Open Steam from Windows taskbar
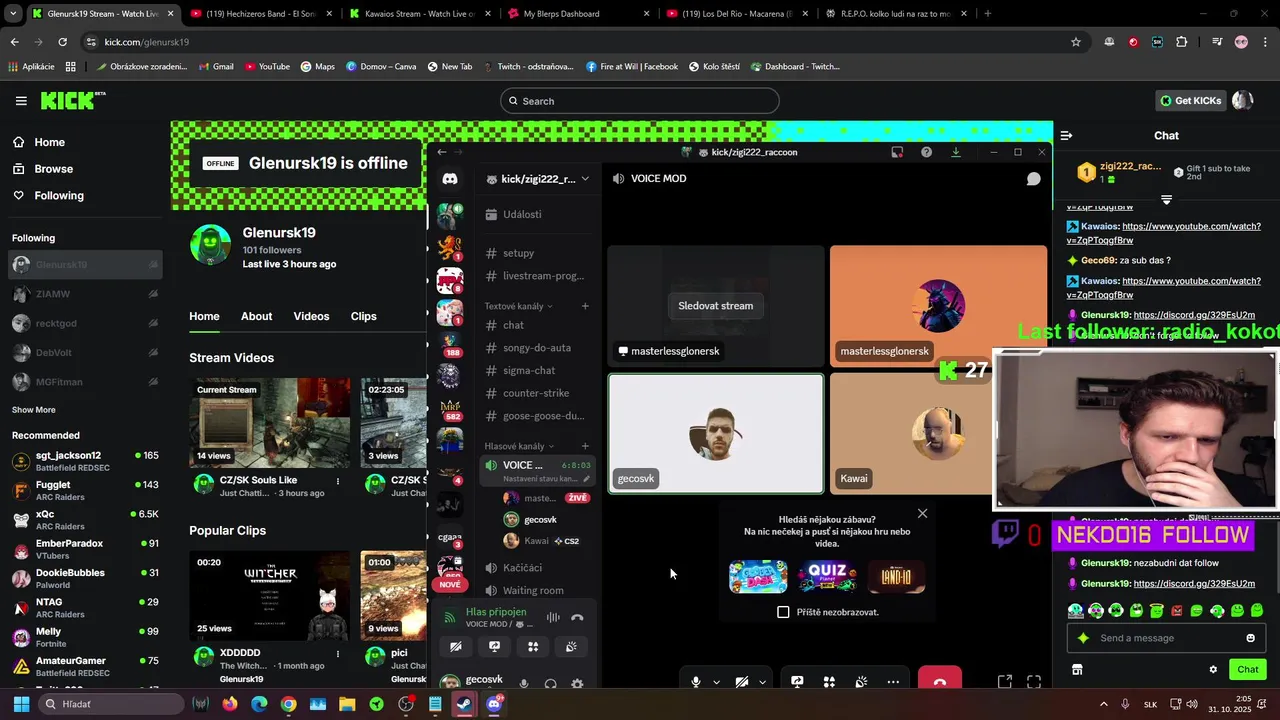 464,704
